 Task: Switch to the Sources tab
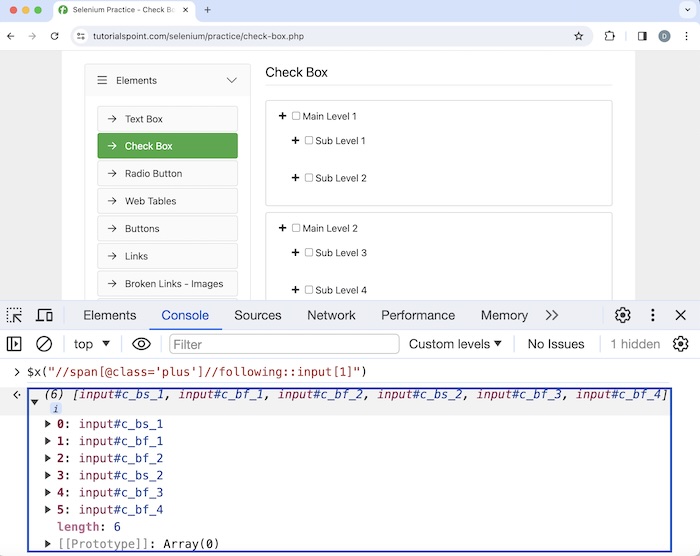point(258,315)
